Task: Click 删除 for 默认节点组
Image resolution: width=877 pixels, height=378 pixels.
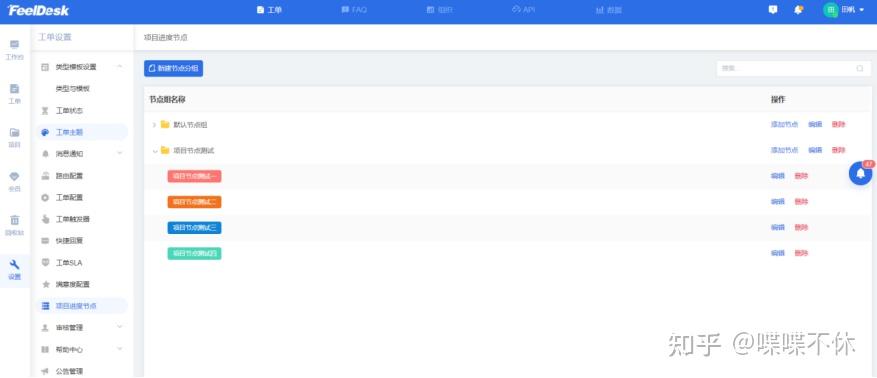Action: 838,125
